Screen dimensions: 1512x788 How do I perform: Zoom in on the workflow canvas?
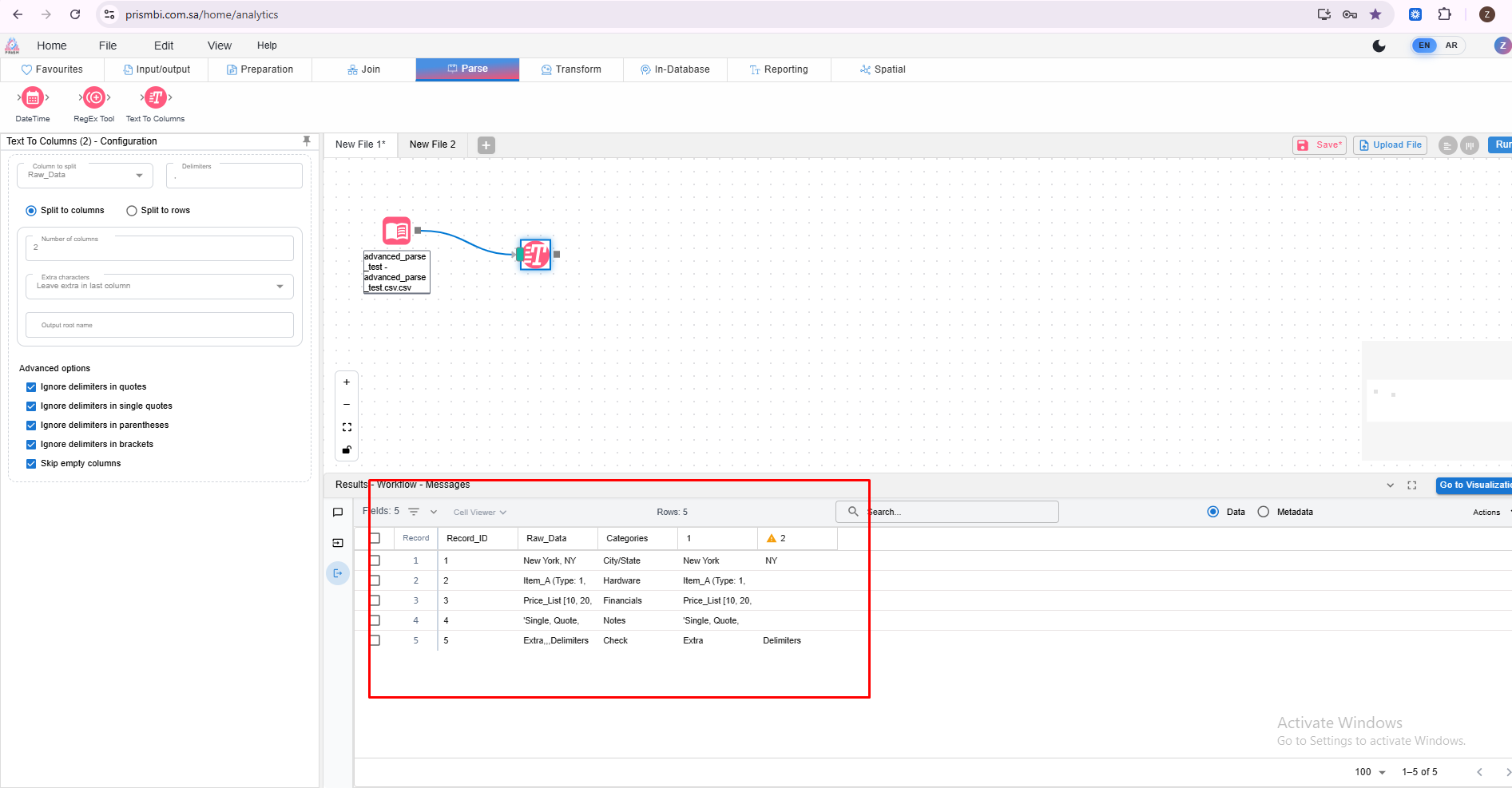pos(347,382)
